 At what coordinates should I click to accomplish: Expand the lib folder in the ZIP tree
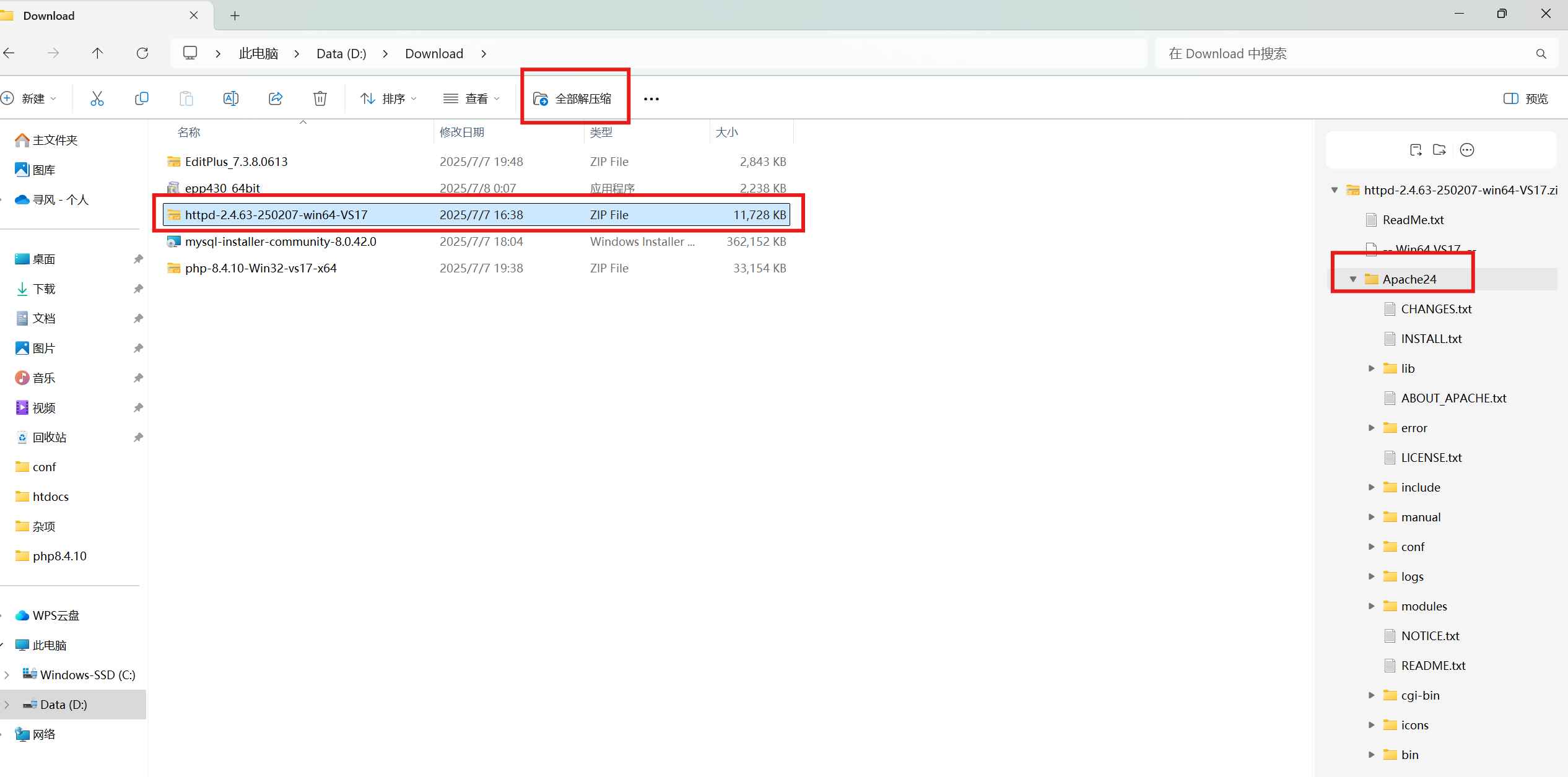click(1370, 368)
